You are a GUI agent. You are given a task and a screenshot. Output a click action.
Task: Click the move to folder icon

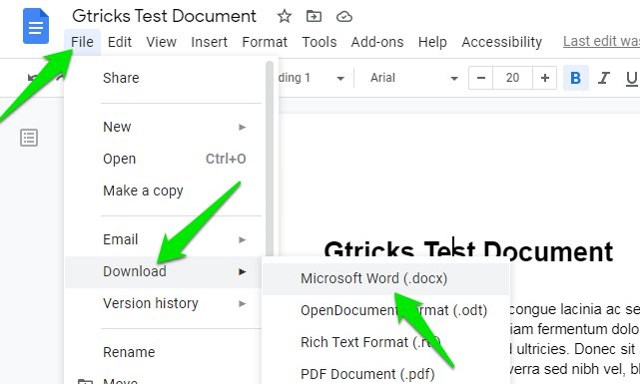(x=313, y=16)
